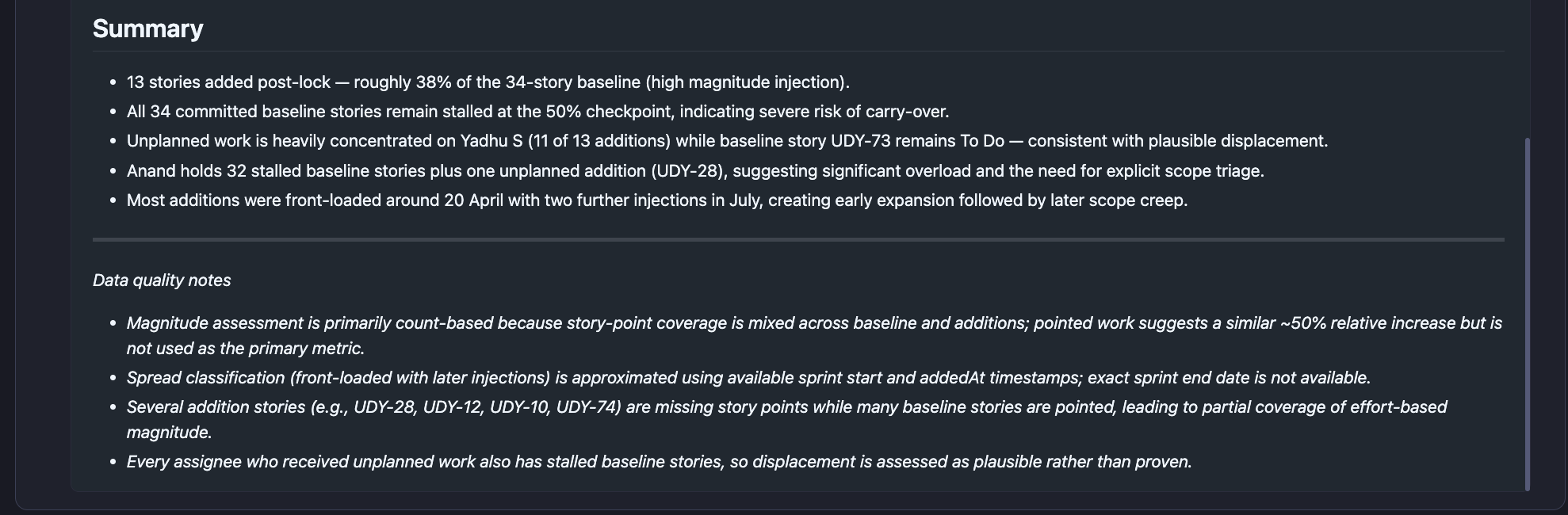Screen dimensions: 1568x515
Task: Click the word Anand in the fourth bullet
Action: tap(151, 171)
